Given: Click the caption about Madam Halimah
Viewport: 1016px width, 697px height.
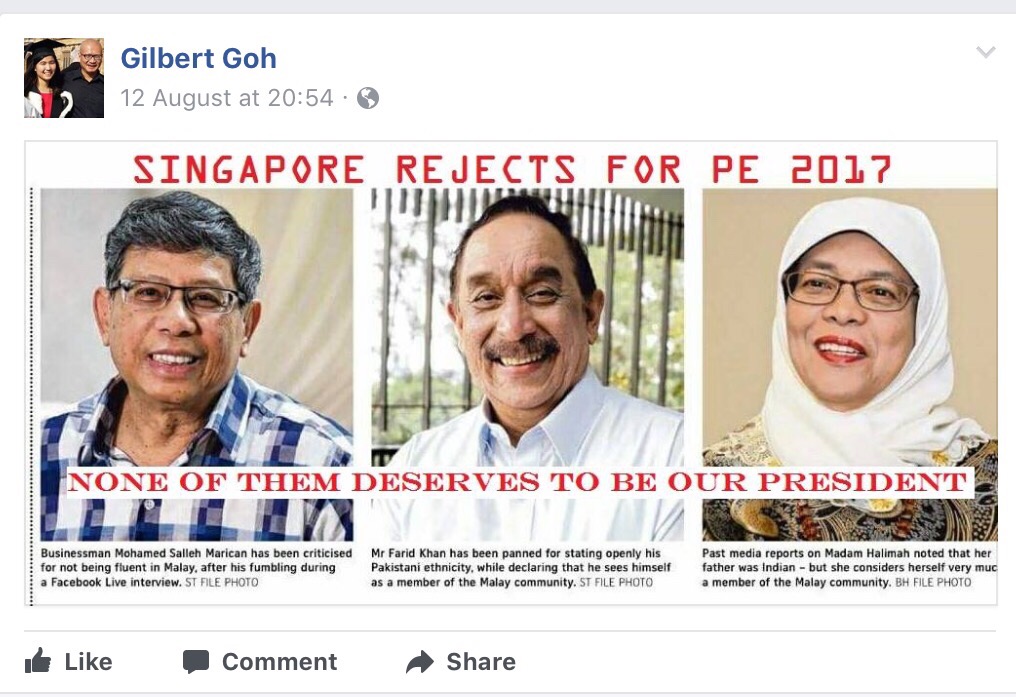Looking at the screenshot, I should [849, 567].
